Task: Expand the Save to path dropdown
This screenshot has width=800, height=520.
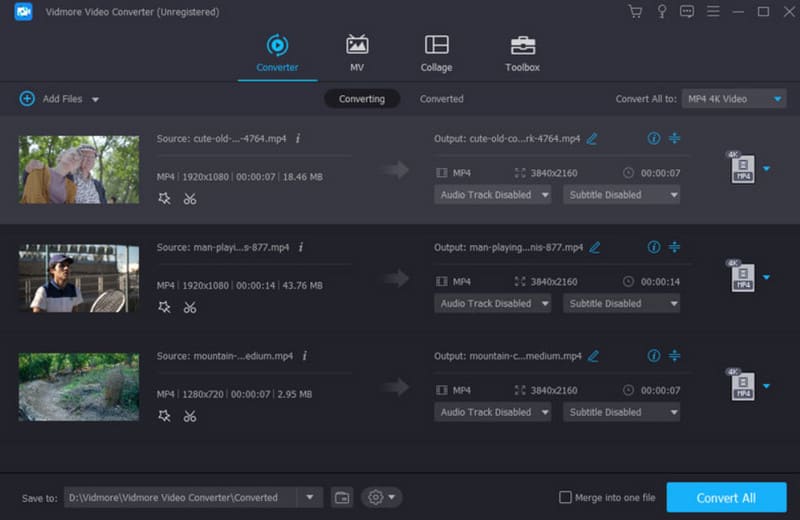Action: pos(310,497)
